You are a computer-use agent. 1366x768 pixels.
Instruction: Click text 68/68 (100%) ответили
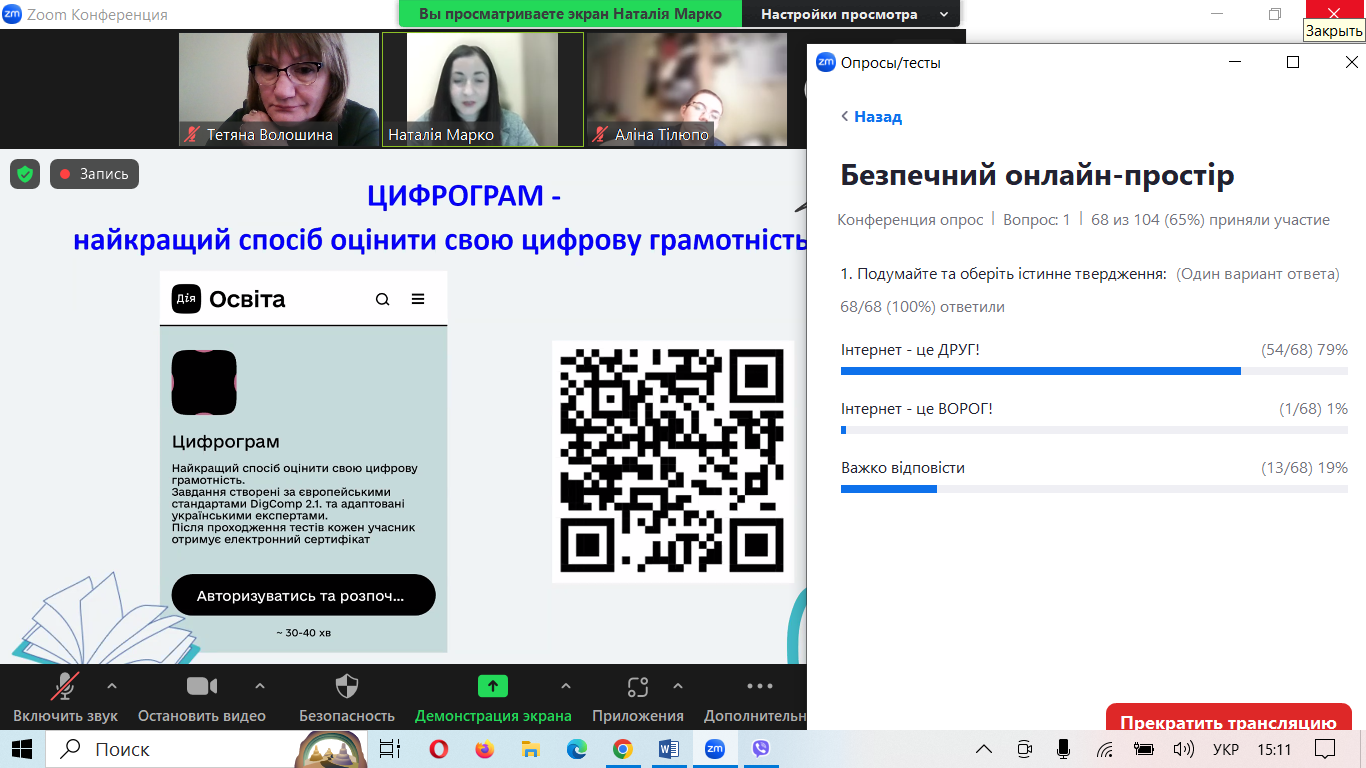(923, 307)
